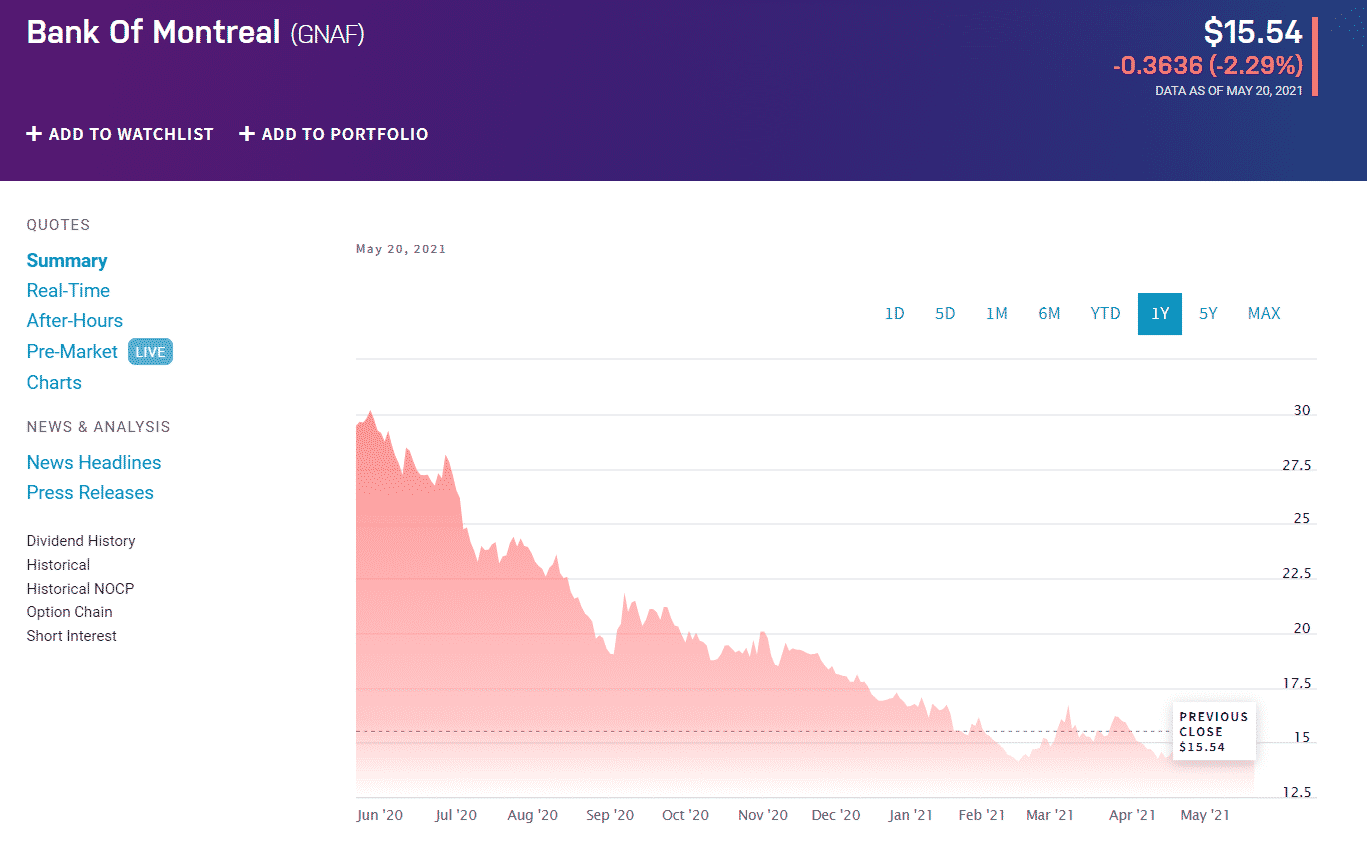Screen dimensions: 1367x867
Task: Click the plus icon beside Add to Watchlist
Action: coord(34,134)
